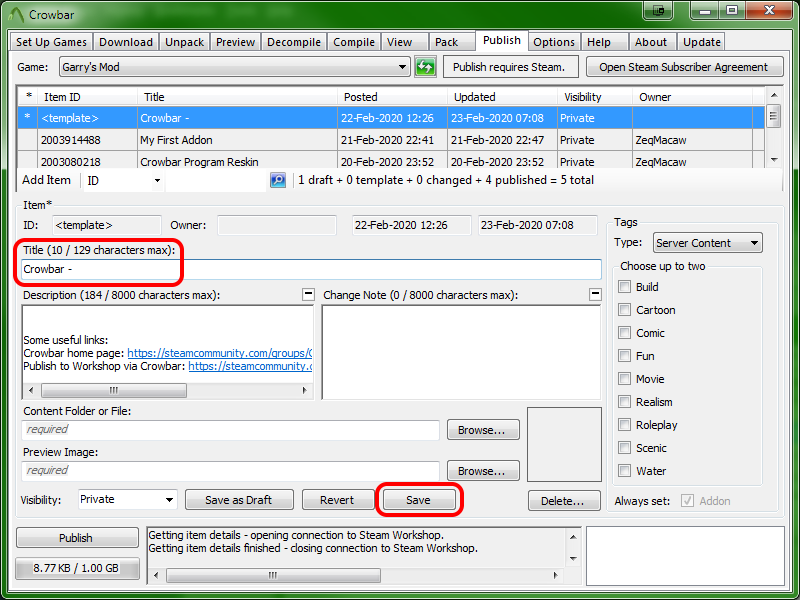The image size is (800, 600).
Task: Sort by the Visibility column header
Action: pyautogui.click(x=595, y=97)
